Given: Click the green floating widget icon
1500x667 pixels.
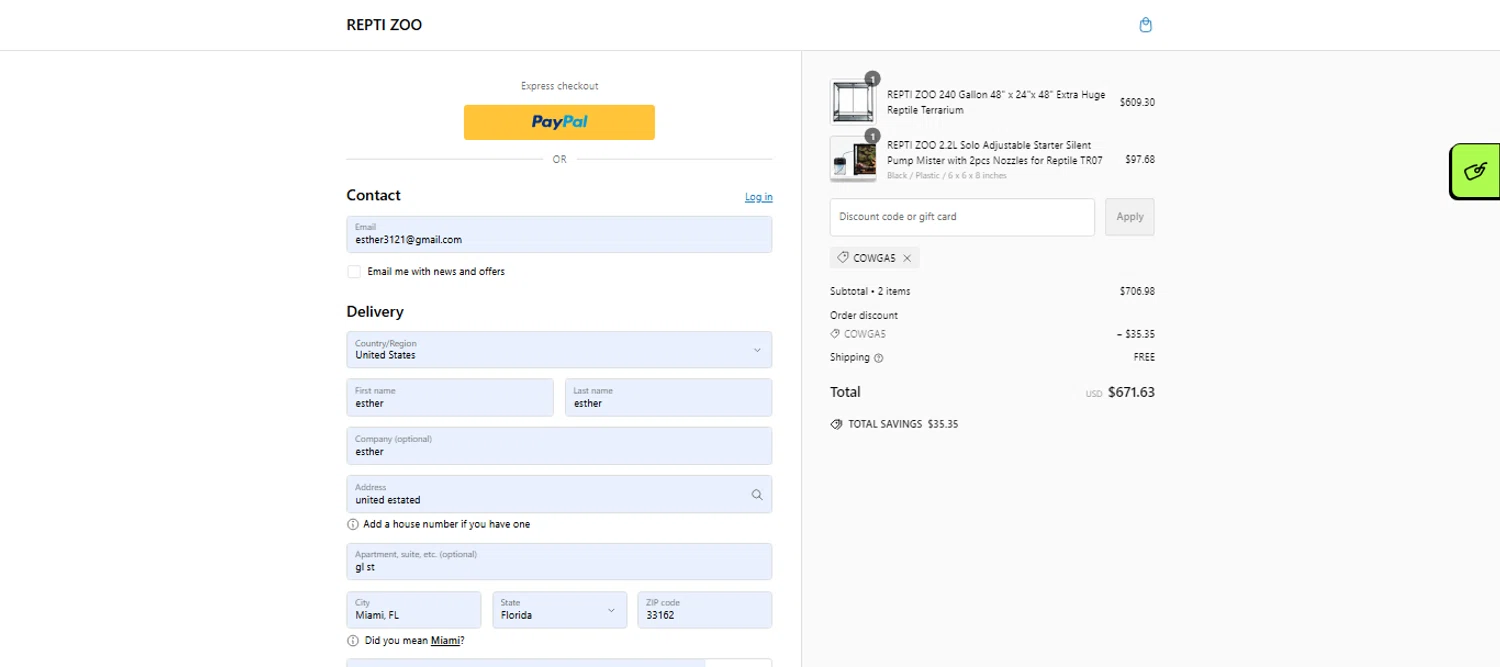Looking at the screenshot, I should (1475, 171).
